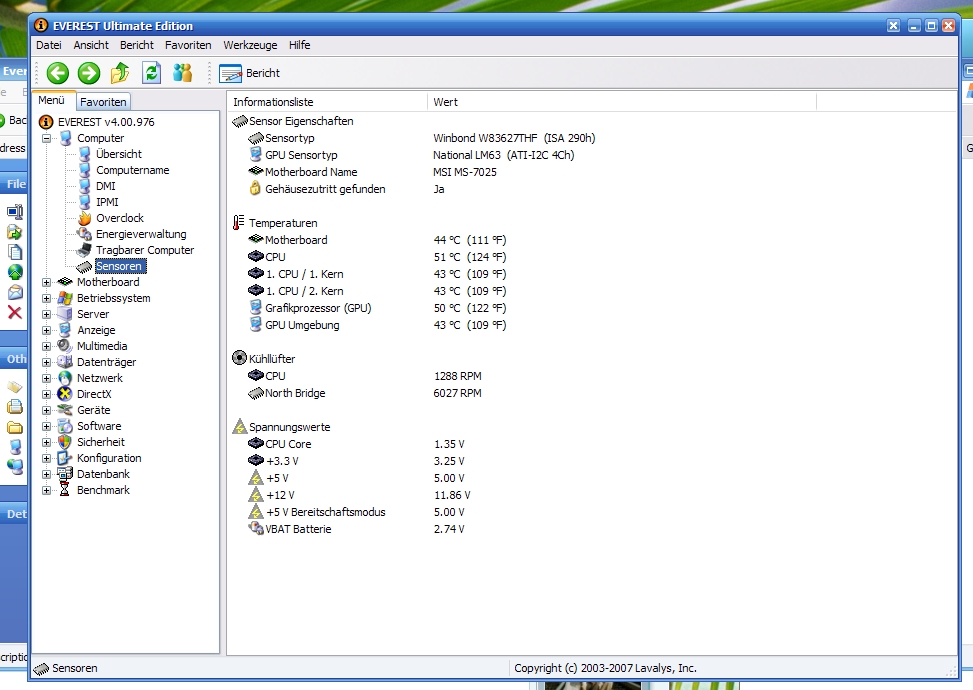This screenshot has height=690, width=973.
Task: Click the Sensoren chip icon in tree
Action: 84,267
